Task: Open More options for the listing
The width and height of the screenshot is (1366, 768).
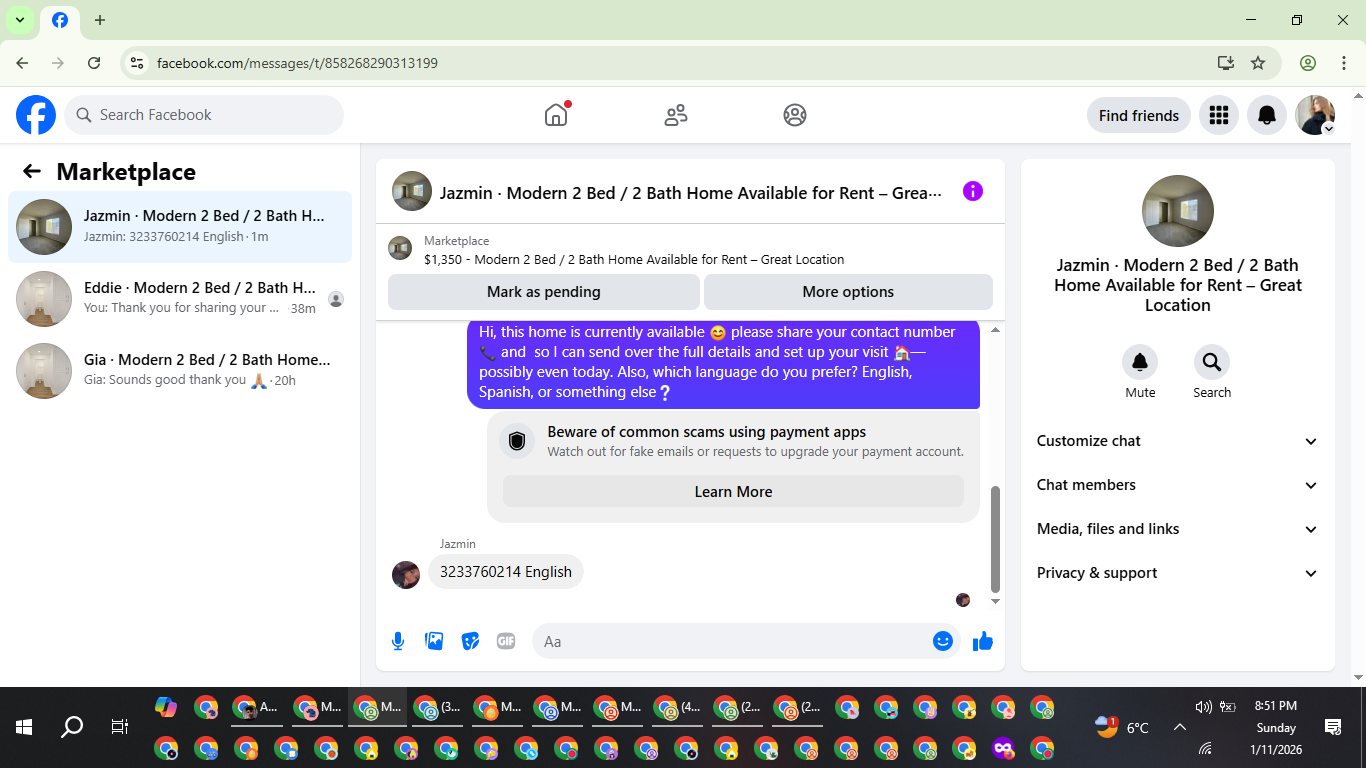Action: [848, 292]
